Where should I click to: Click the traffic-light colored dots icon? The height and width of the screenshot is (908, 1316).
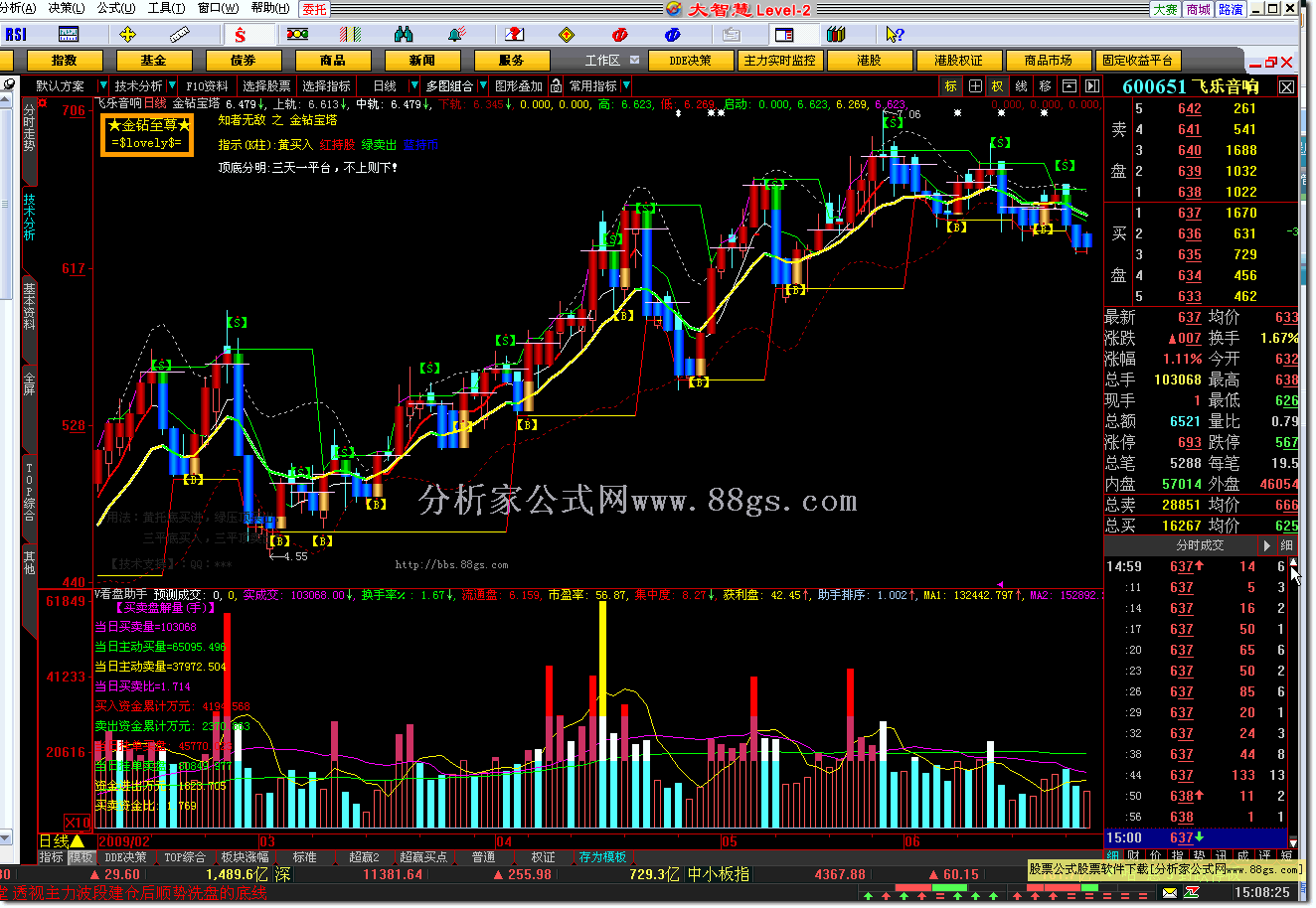coord(297,35)
